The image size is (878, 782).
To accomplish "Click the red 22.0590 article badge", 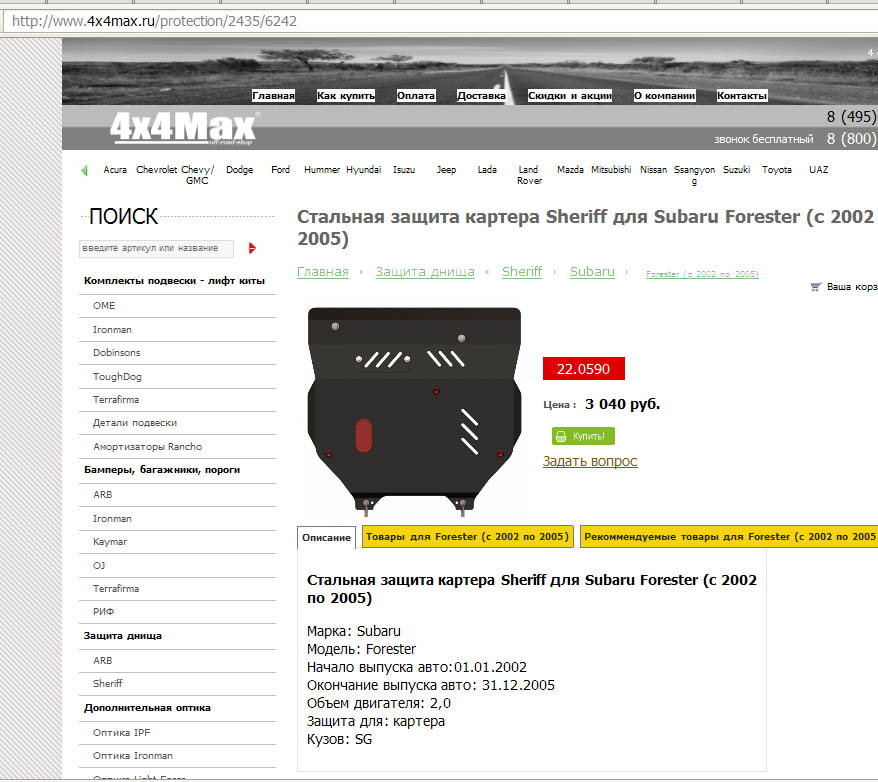I will point(583,369).
